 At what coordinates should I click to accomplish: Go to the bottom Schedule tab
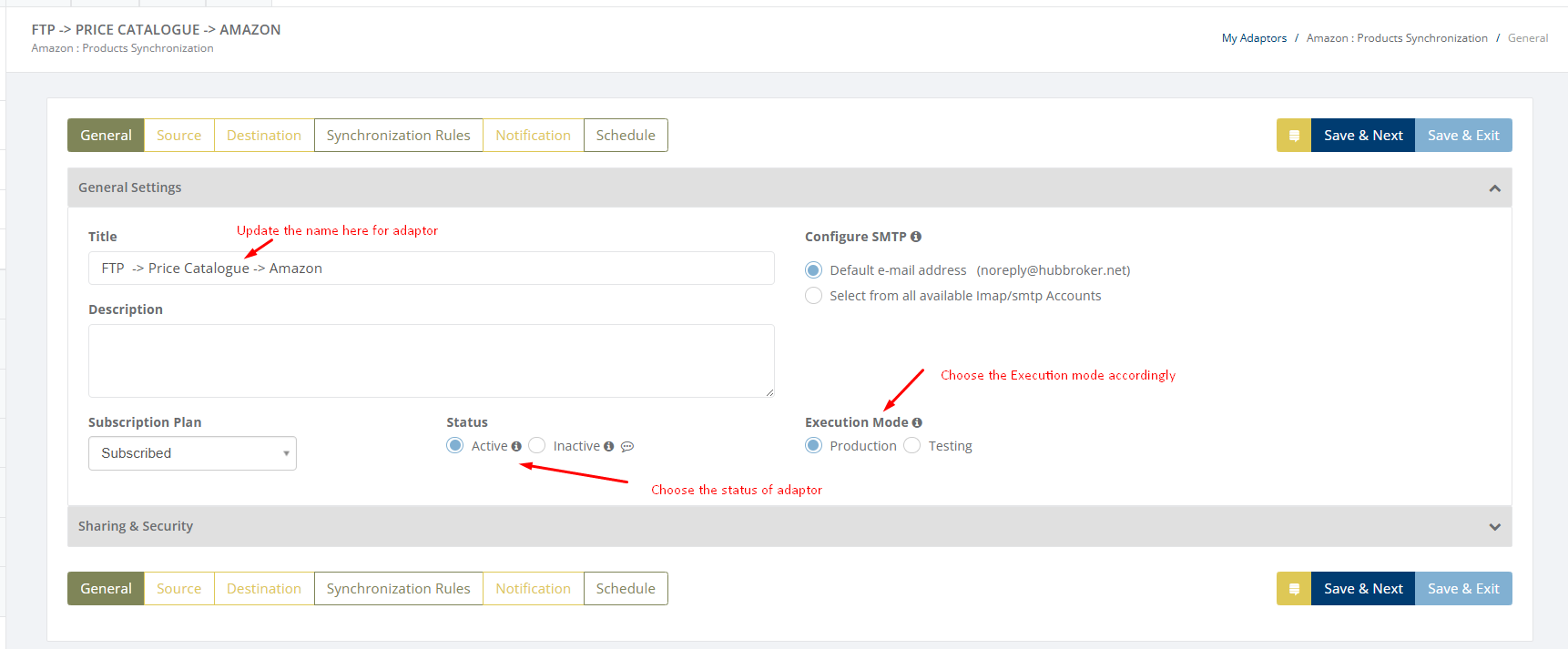[626, 589]
